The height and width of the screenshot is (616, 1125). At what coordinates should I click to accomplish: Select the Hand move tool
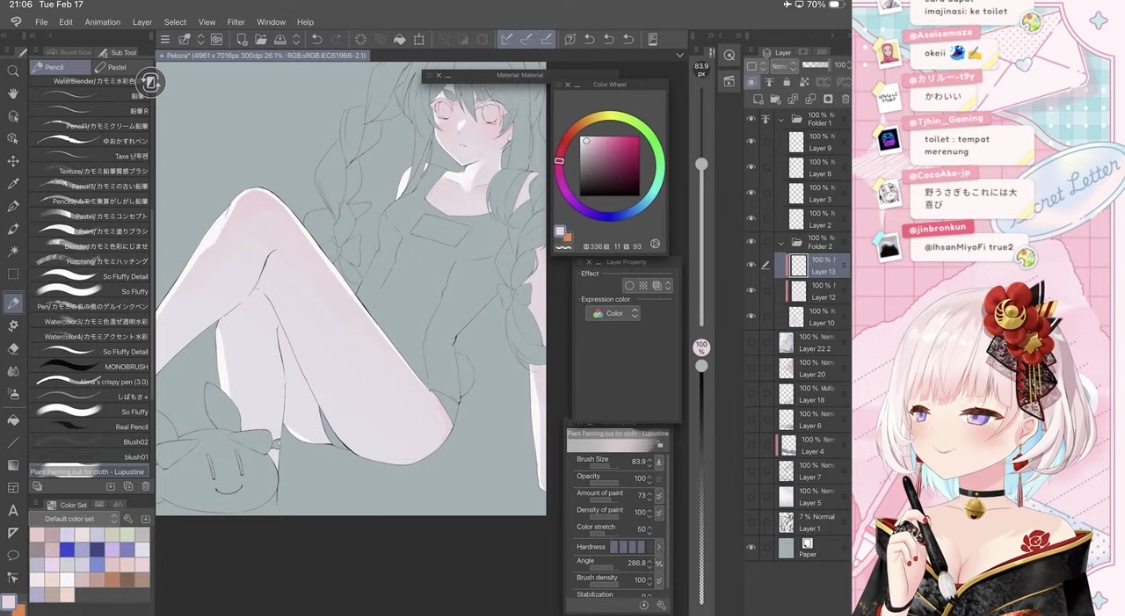(13, 93)
